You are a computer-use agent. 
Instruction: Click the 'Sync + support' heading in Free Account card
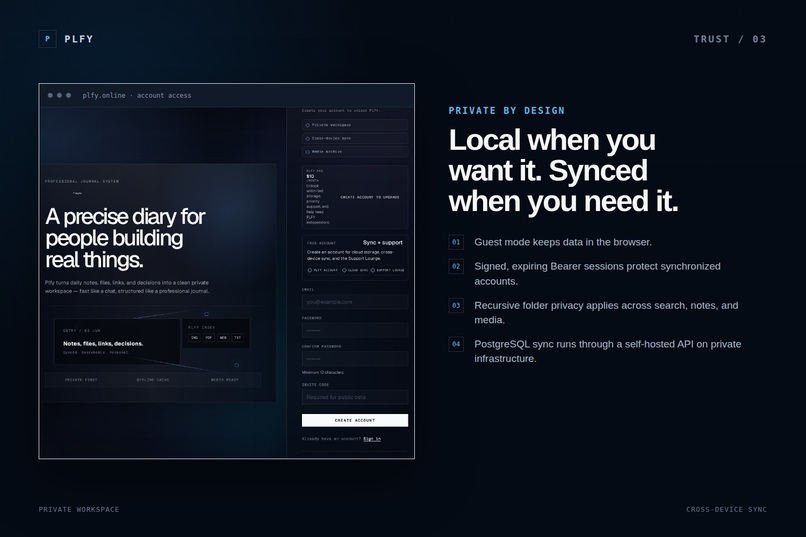(x=382, y=243)
